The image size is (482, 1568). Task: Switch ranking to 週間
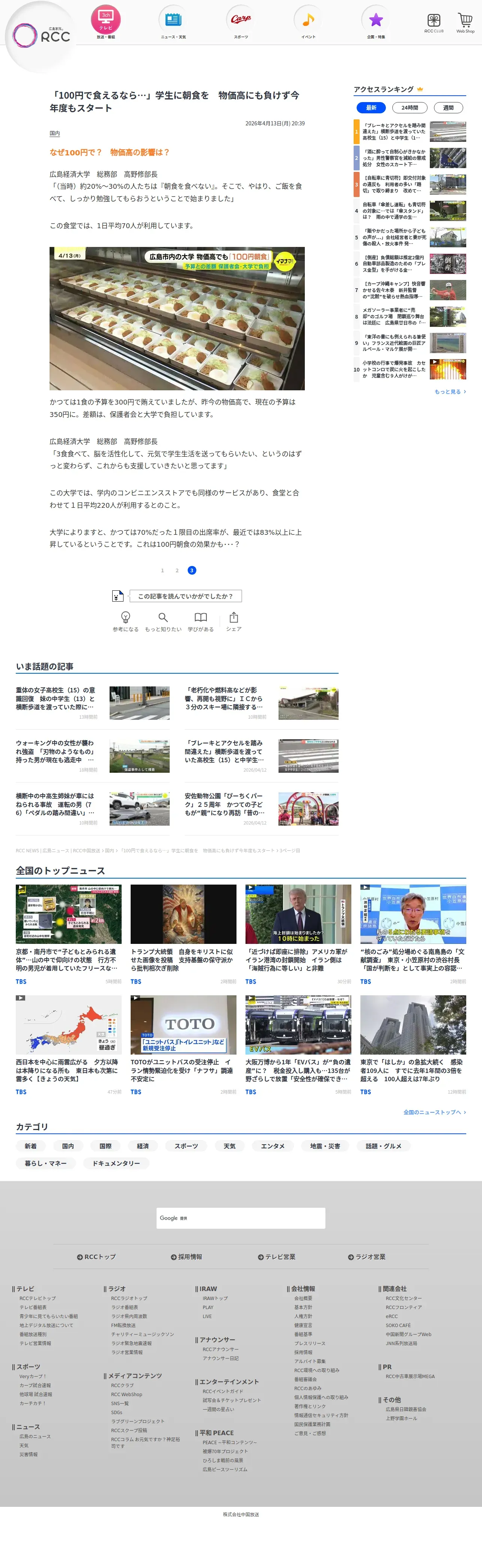point(449,108)
